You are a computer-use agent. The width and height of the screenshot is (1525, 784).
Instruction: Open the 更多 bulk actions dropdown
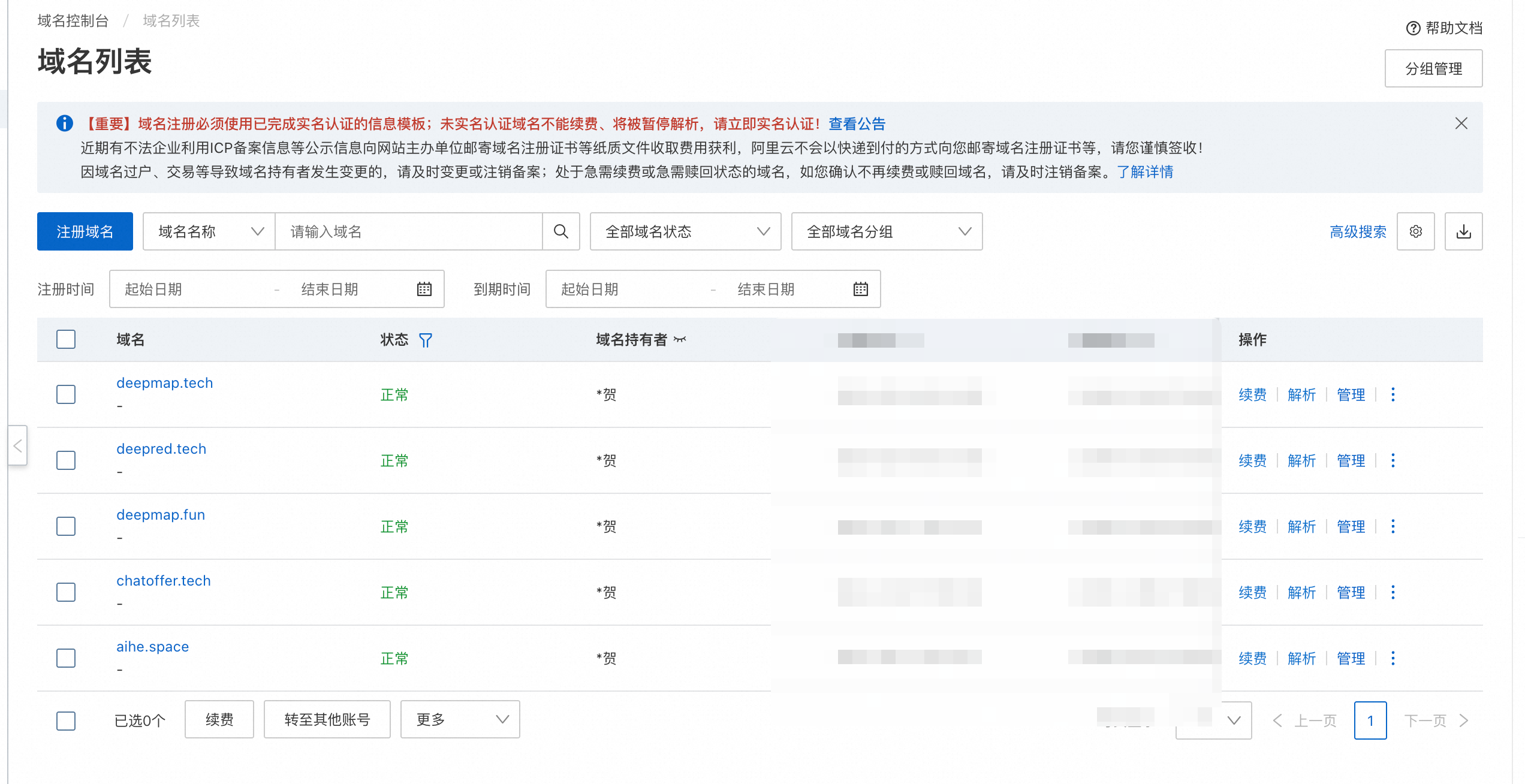[460, 719]
